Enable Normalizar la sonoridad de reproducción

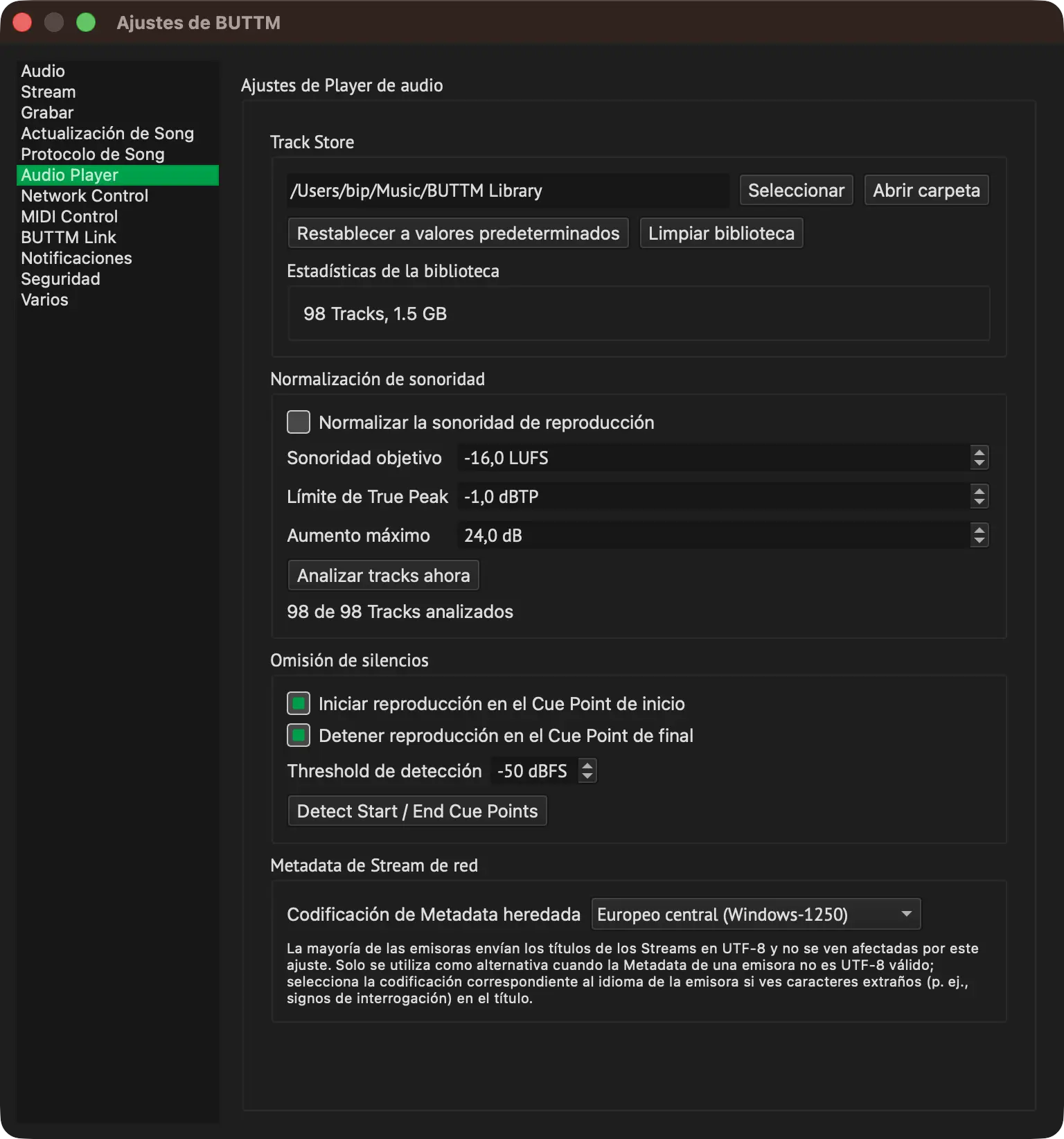(299, 422)
